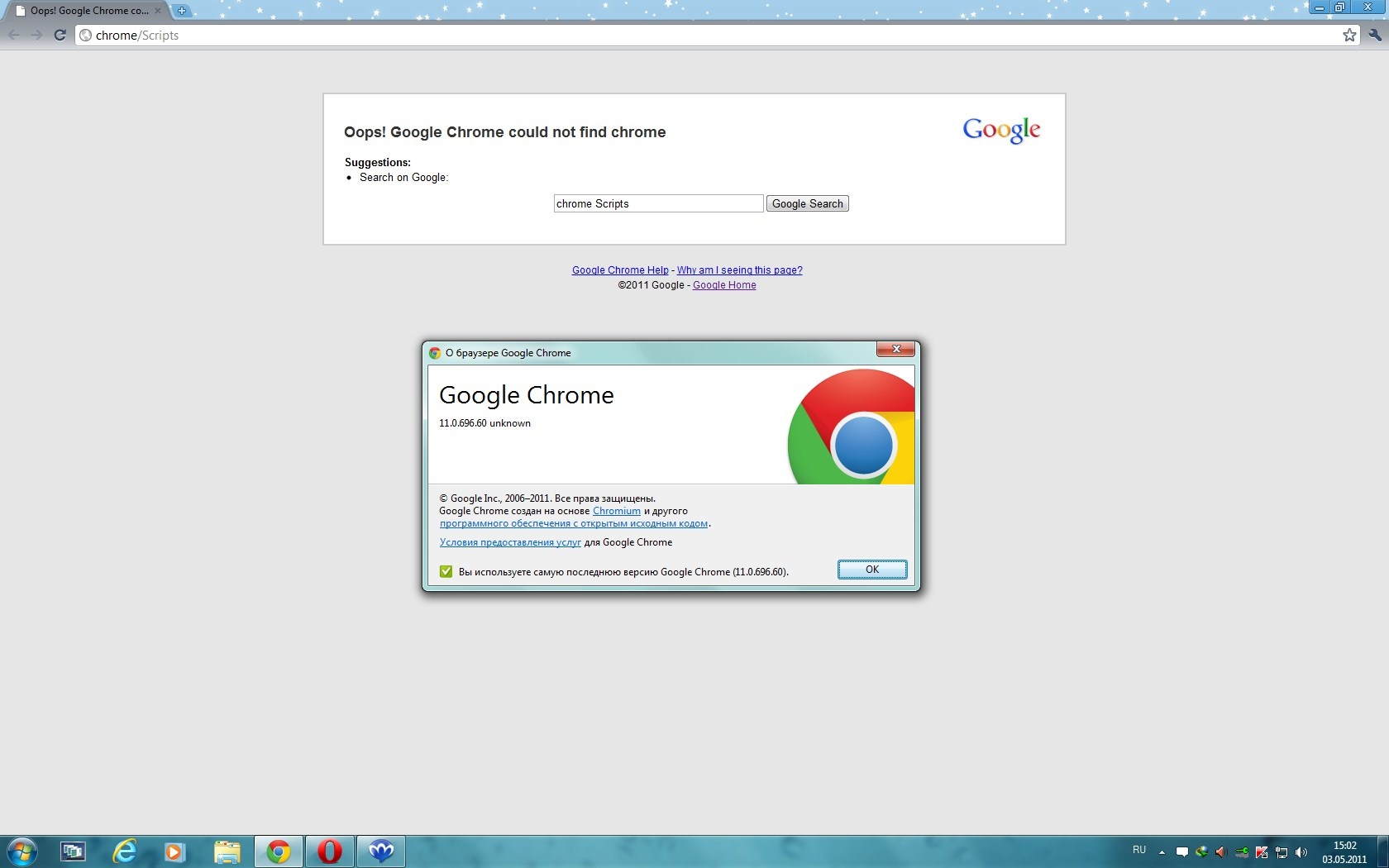Screen dimensions: 1389x868
Task: Close the About Google Chrome dialog
Action: click(x=895, y=350)
